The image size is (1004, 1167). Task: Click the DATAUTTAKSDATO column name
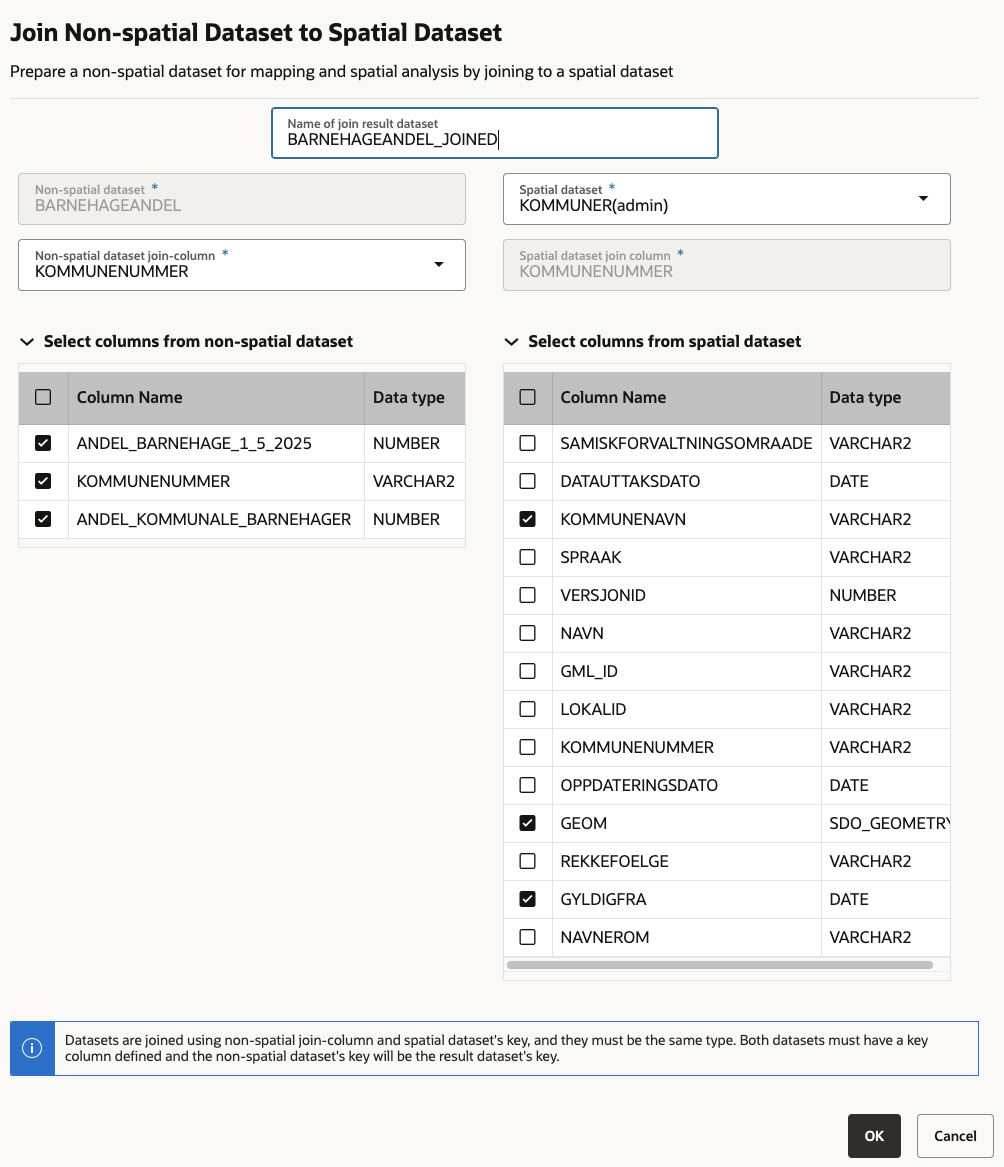[630, 482]
